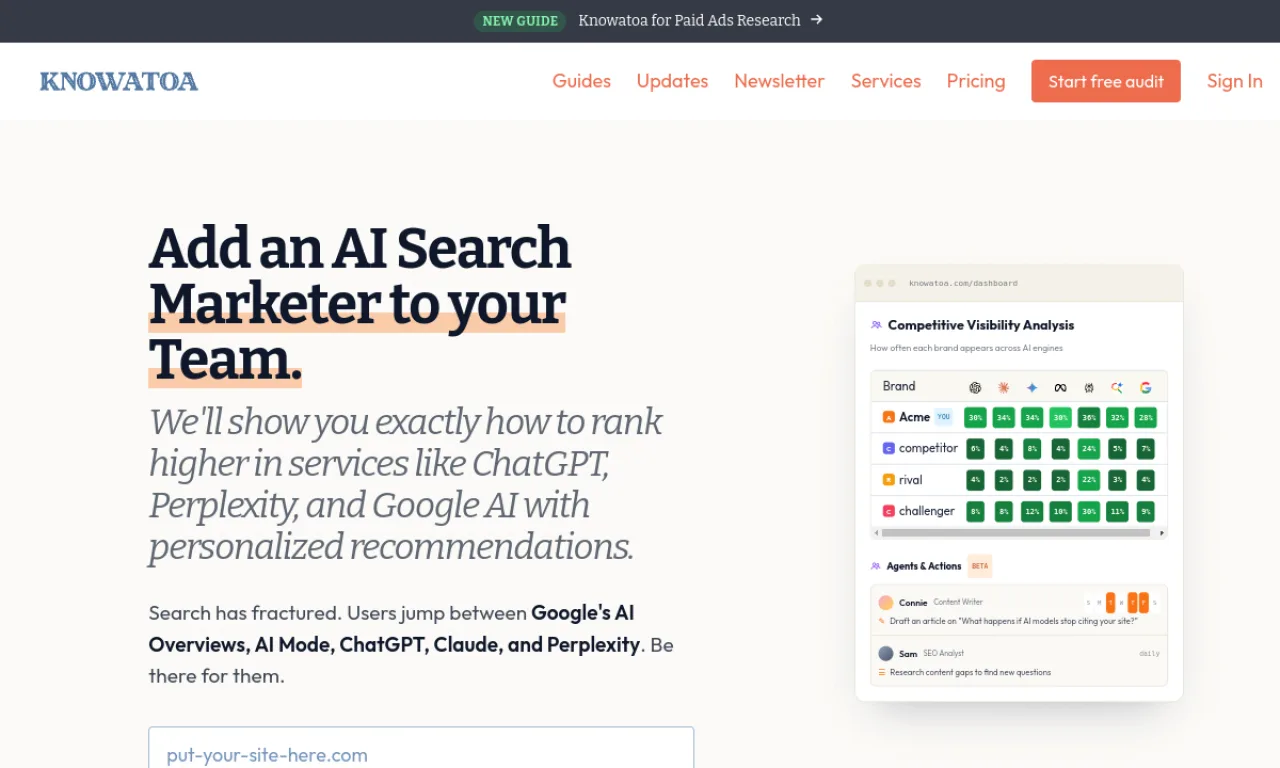Click the Competitive Visibility Analysis heading
1280x768 pixels.
tap(981, 325)
